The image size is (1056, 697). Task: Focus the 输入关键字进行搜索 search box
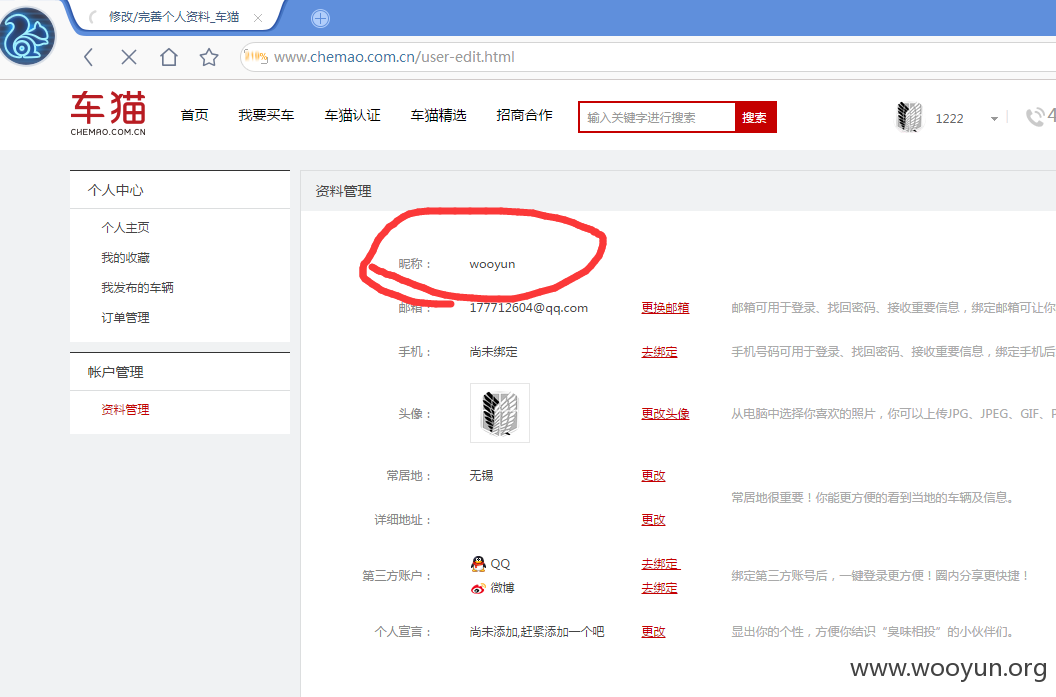pyautogui.click(x=657, y=117)
